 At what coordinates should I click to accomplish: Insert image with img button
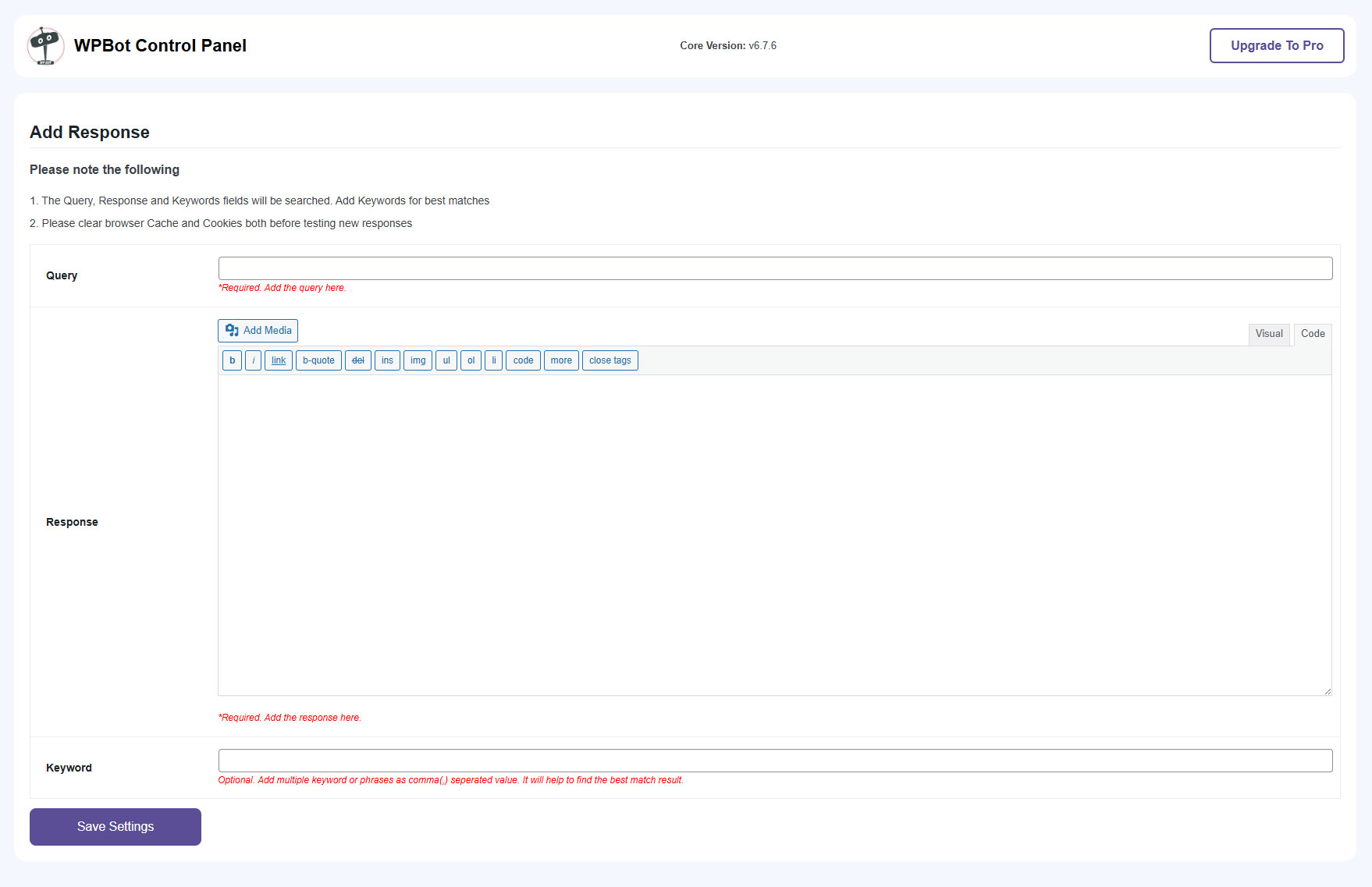coord(418,360)
